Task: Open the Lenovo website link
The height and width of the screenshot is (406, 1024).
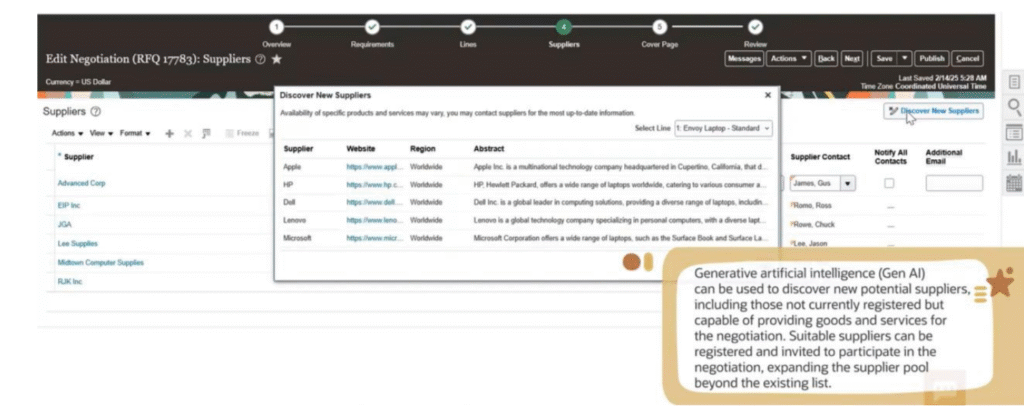Action: coord(375,221)
